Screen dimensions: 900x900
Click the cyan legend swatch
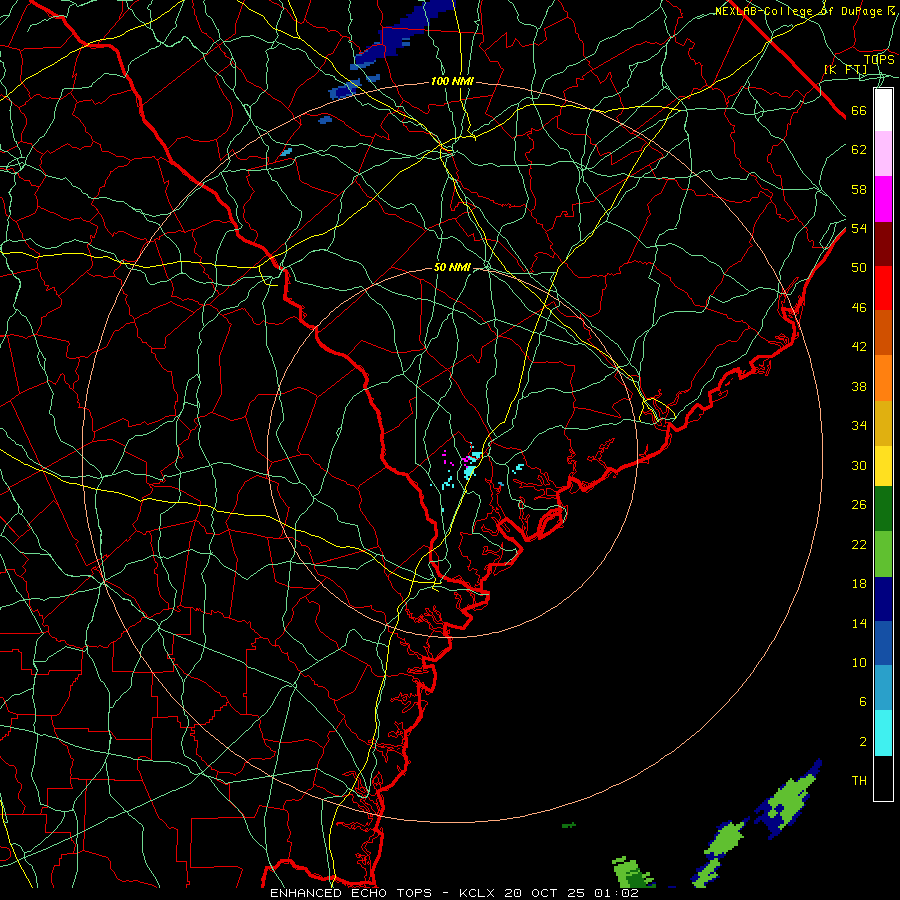tap(883, 733)
